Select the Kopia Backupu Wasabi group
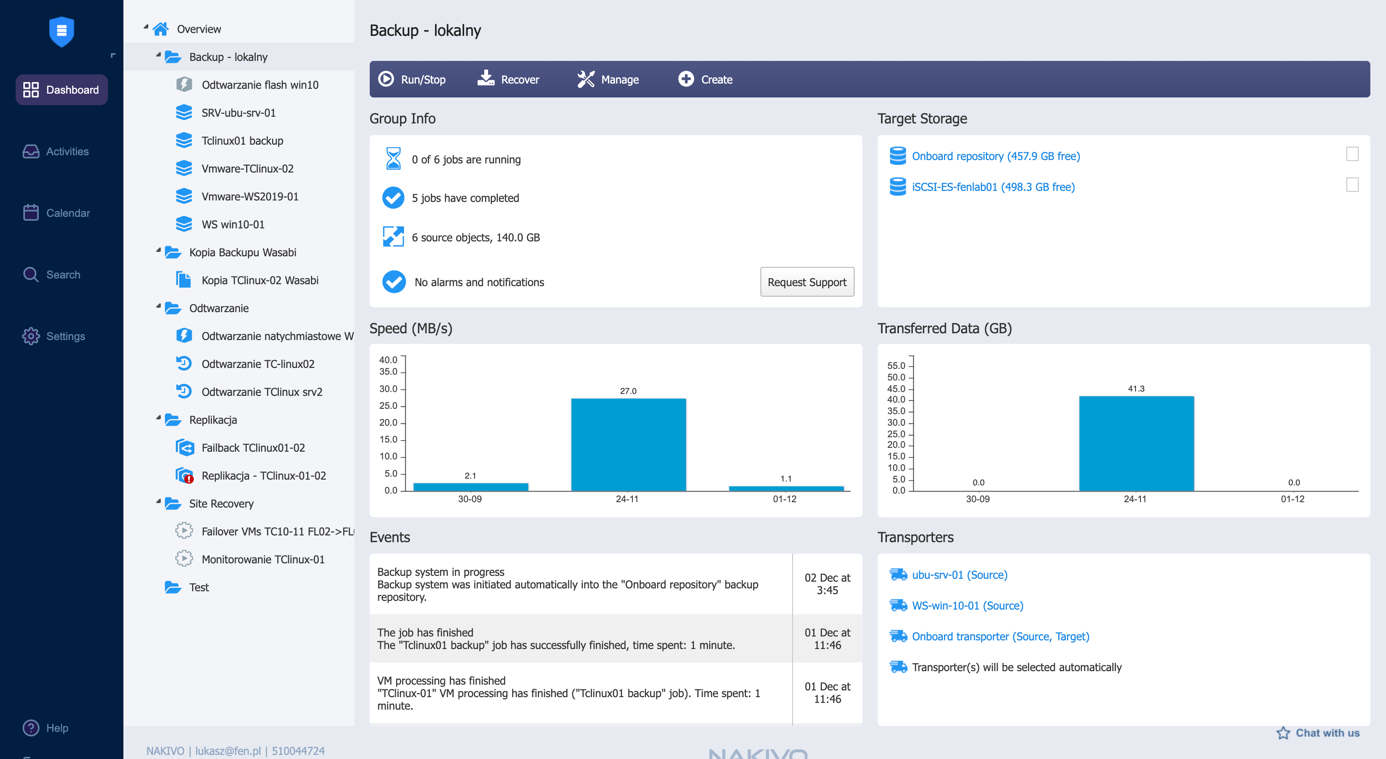 click(x=242, y=253)
